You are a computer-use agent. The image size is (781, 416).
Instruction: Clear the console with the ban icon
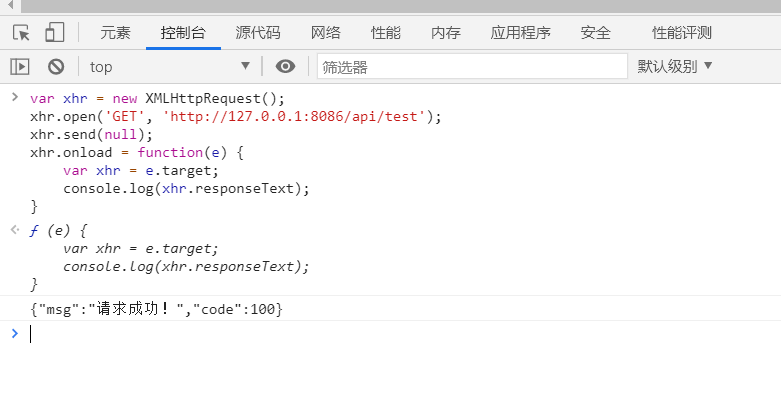[56, 67]
